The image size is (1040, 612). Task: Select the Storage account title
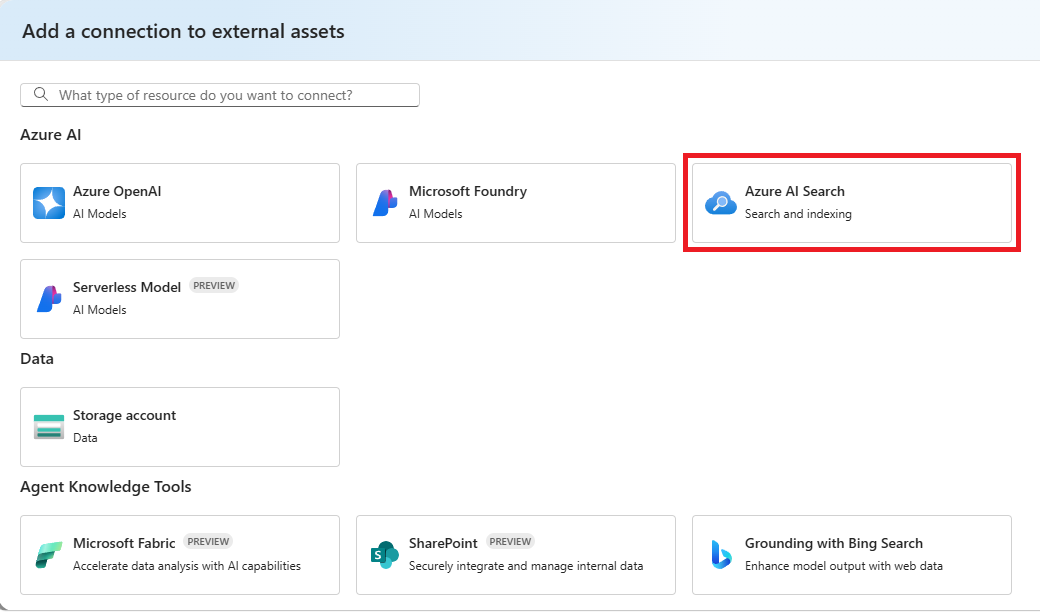(125, 415)
